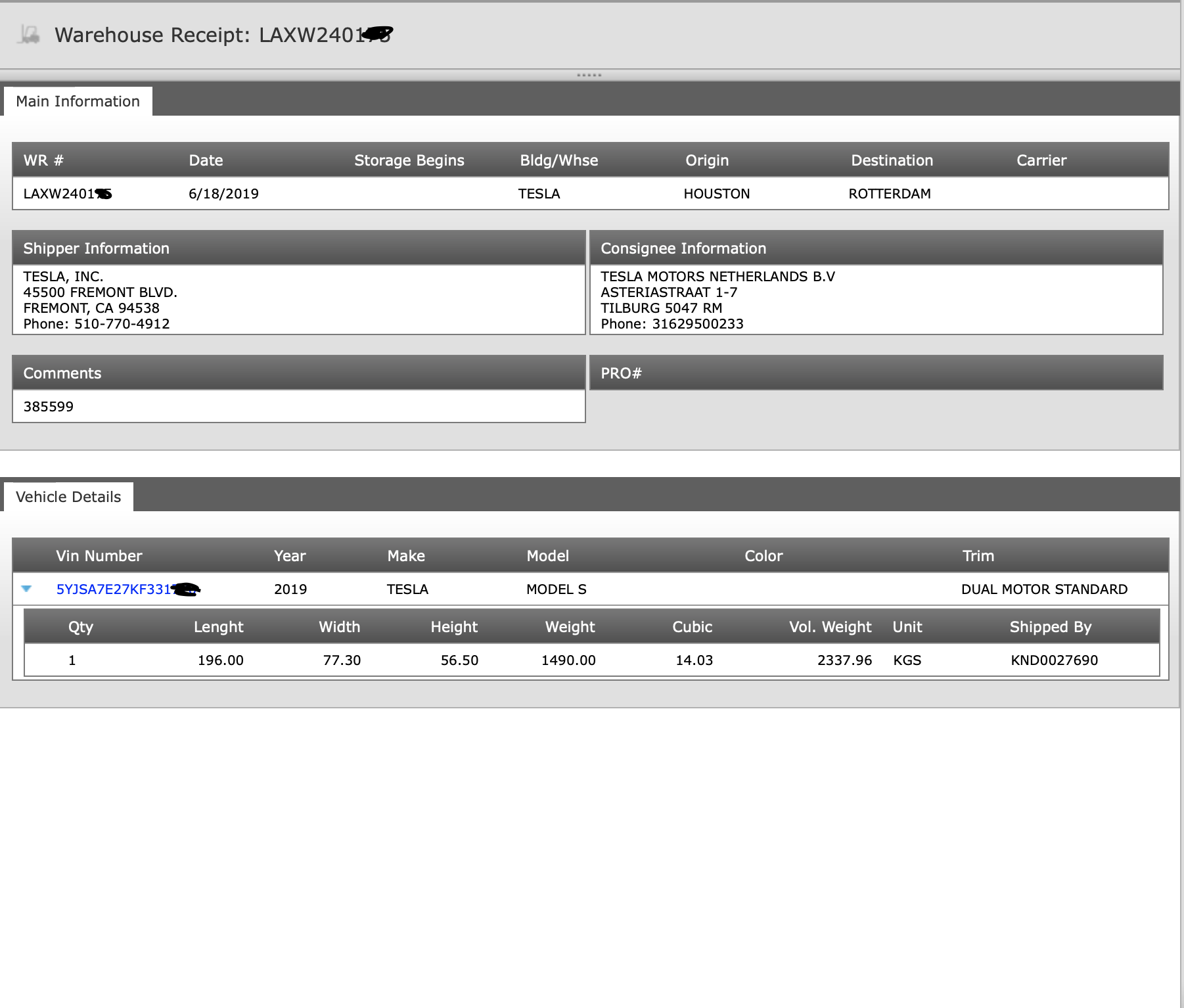This screenshot has width=1184, height=1008.
Task: Select the Carrier column header
Action: [x=1041, y=160]
